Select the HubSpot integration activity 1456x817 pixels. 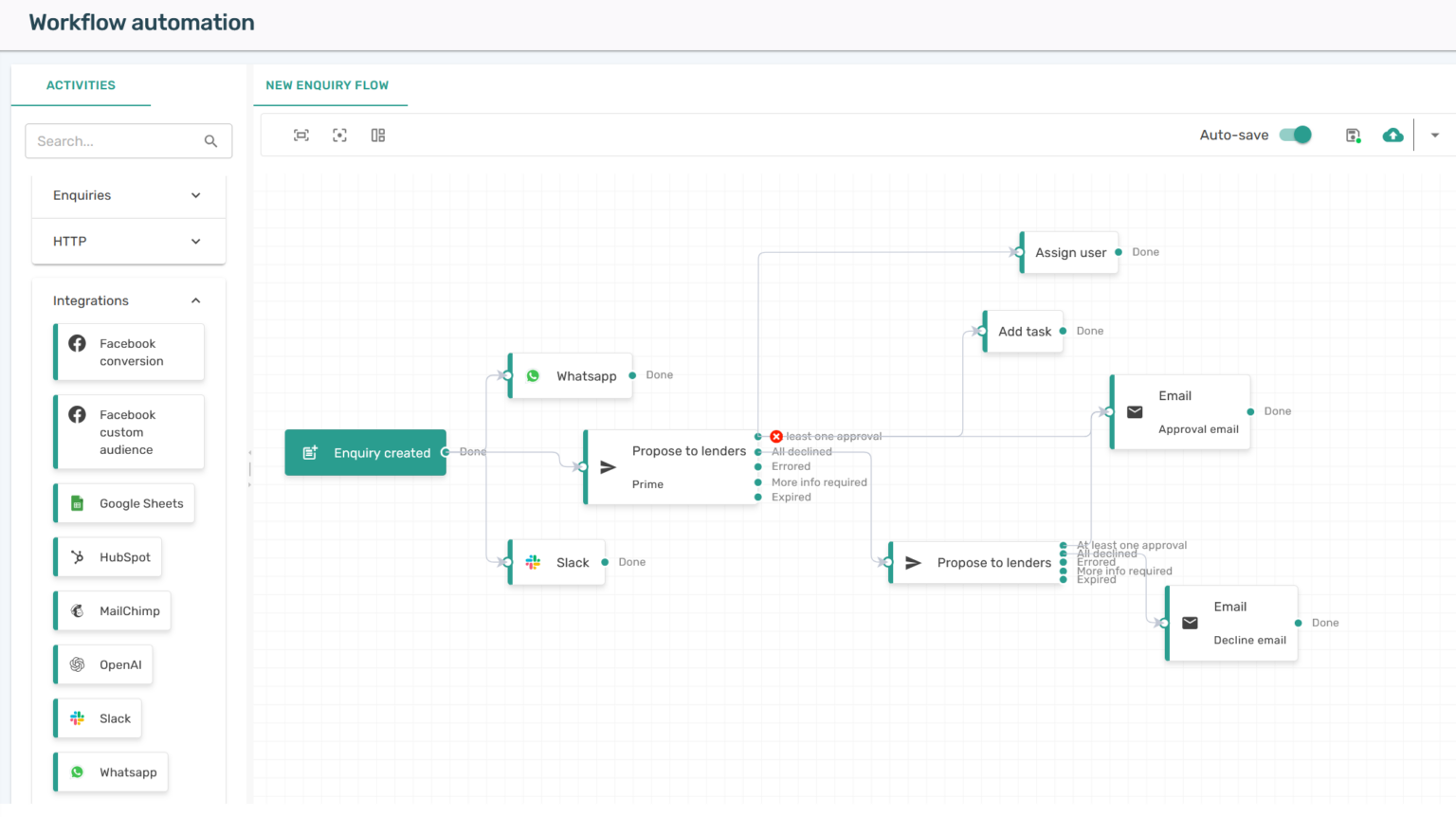(108, 557)
